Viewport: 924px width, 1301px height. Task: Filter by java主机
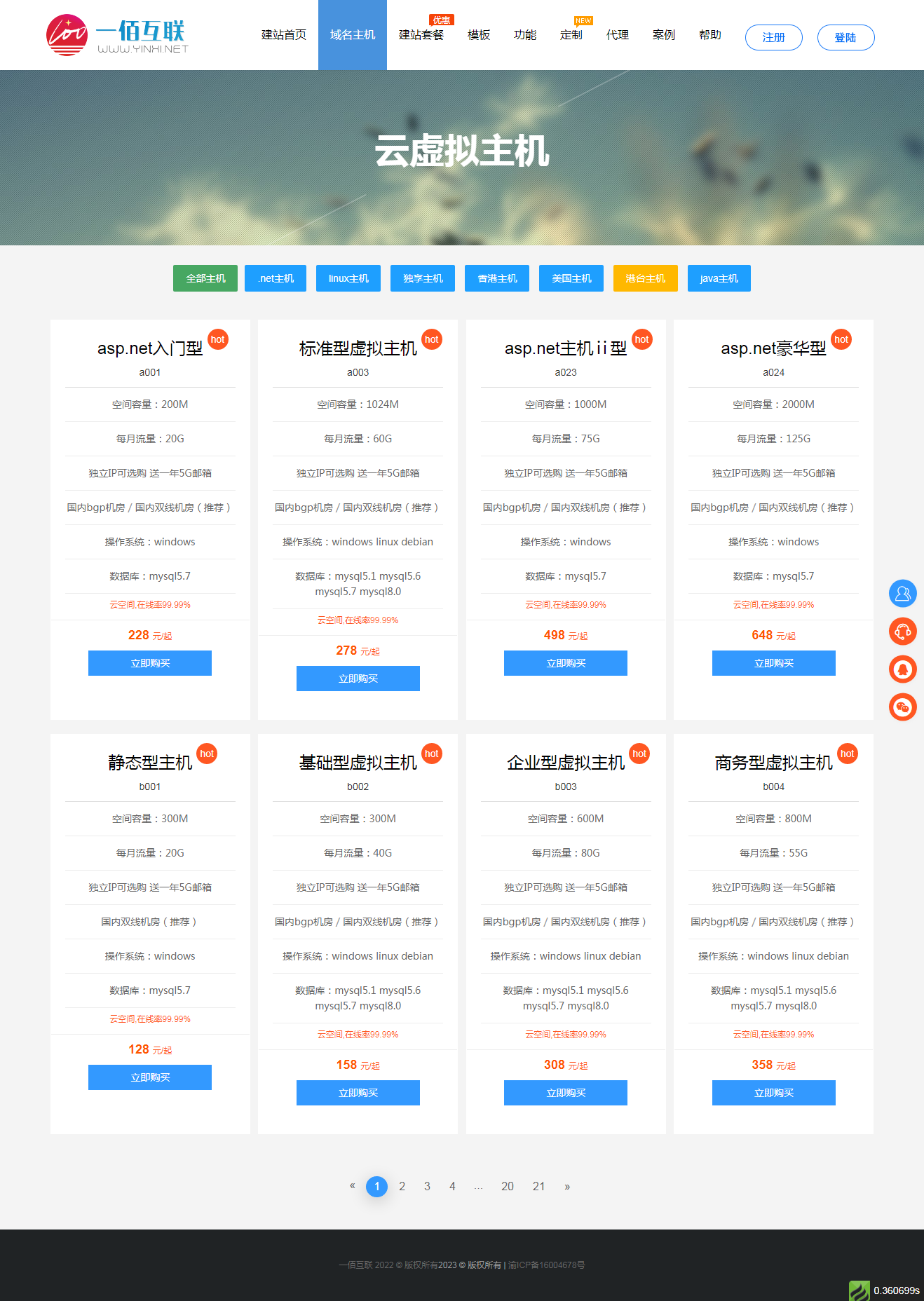(x=719, y=278)
